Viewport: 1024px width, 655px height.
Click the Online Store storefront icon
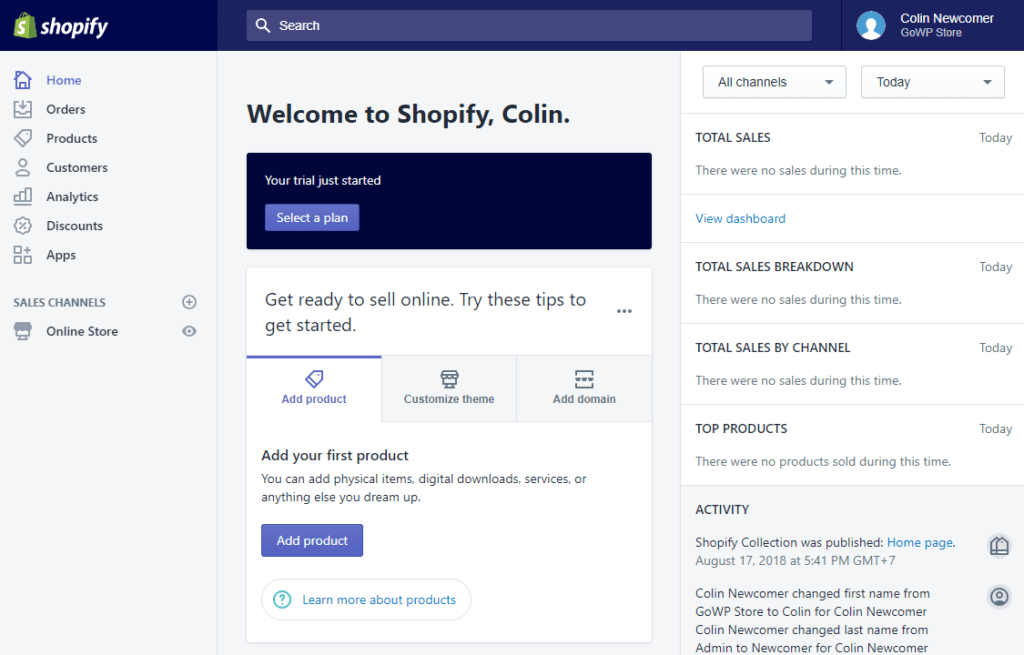pyautogui.click(x=23, y=331)
